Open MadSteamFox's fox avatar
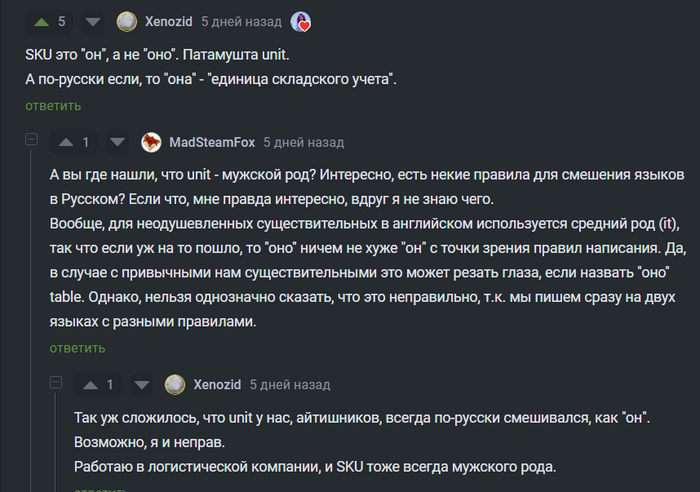 pos(152,142)
